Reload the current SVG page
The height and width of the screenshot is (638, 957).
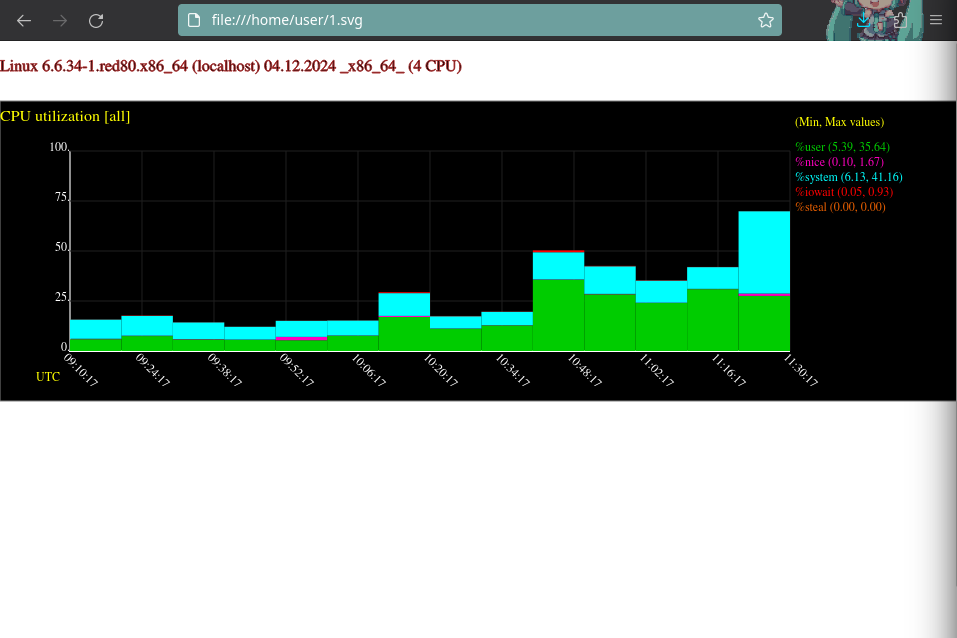point(96,20)
